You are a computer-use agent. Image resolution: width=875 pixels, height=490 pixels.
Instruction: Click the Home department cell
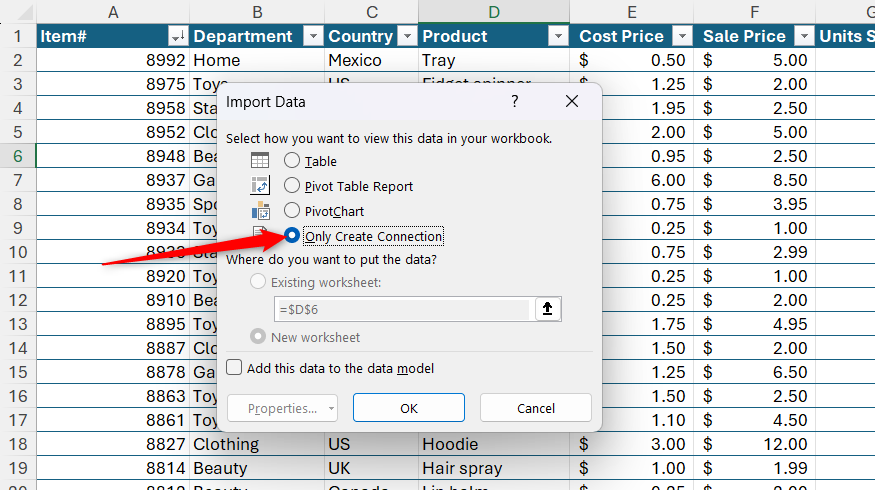(257, 60)
